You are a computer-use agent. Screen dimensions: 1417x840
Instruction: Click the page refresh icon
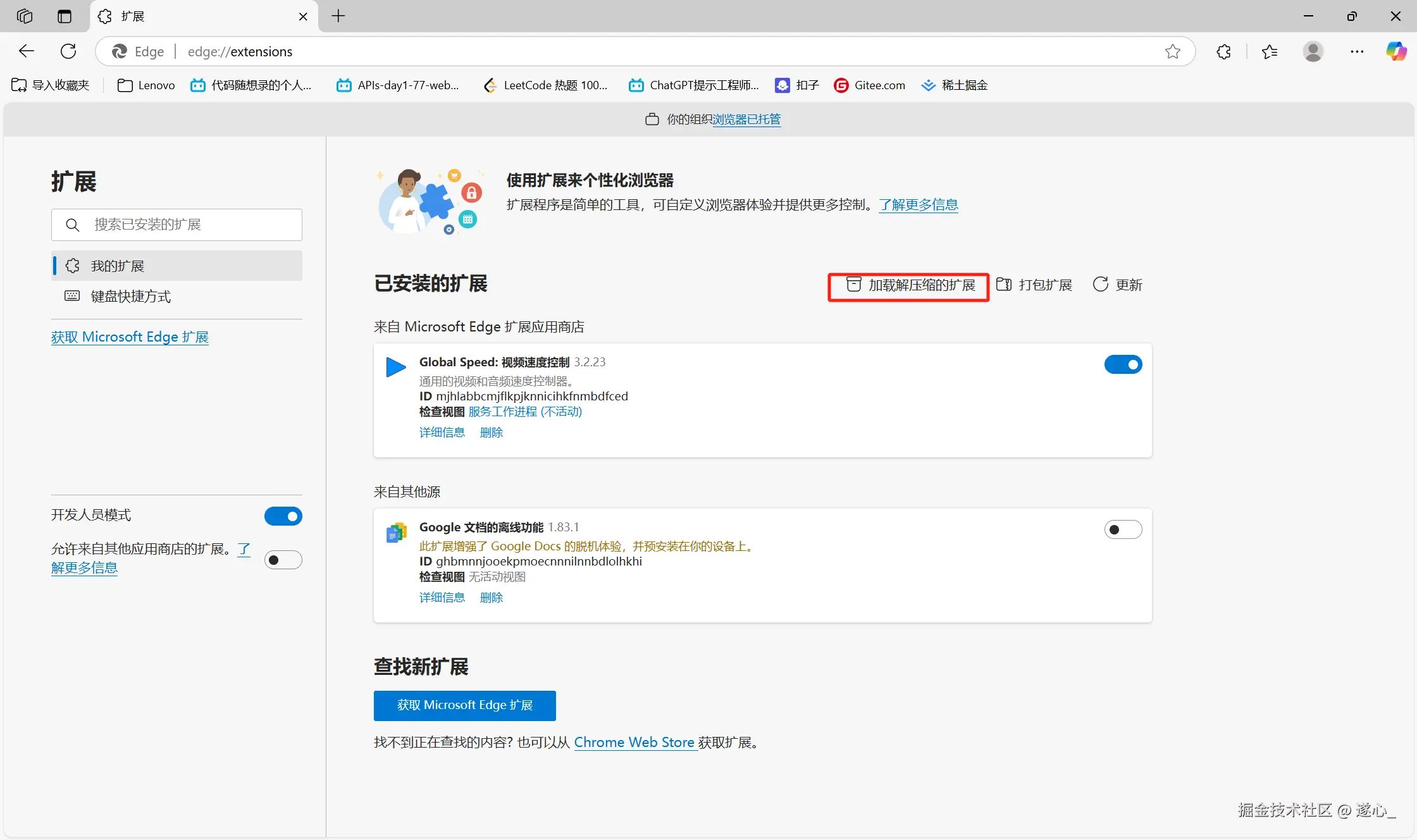tap(68, 52)
